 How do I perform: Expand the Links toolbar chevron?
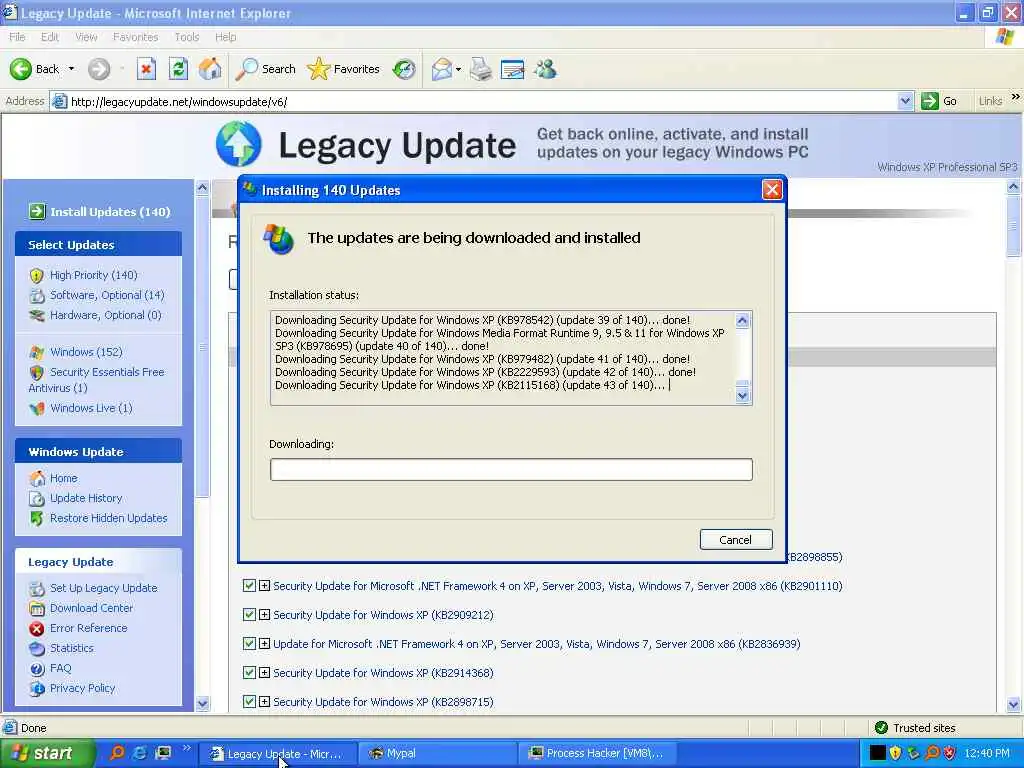[x=1016, y=97]
